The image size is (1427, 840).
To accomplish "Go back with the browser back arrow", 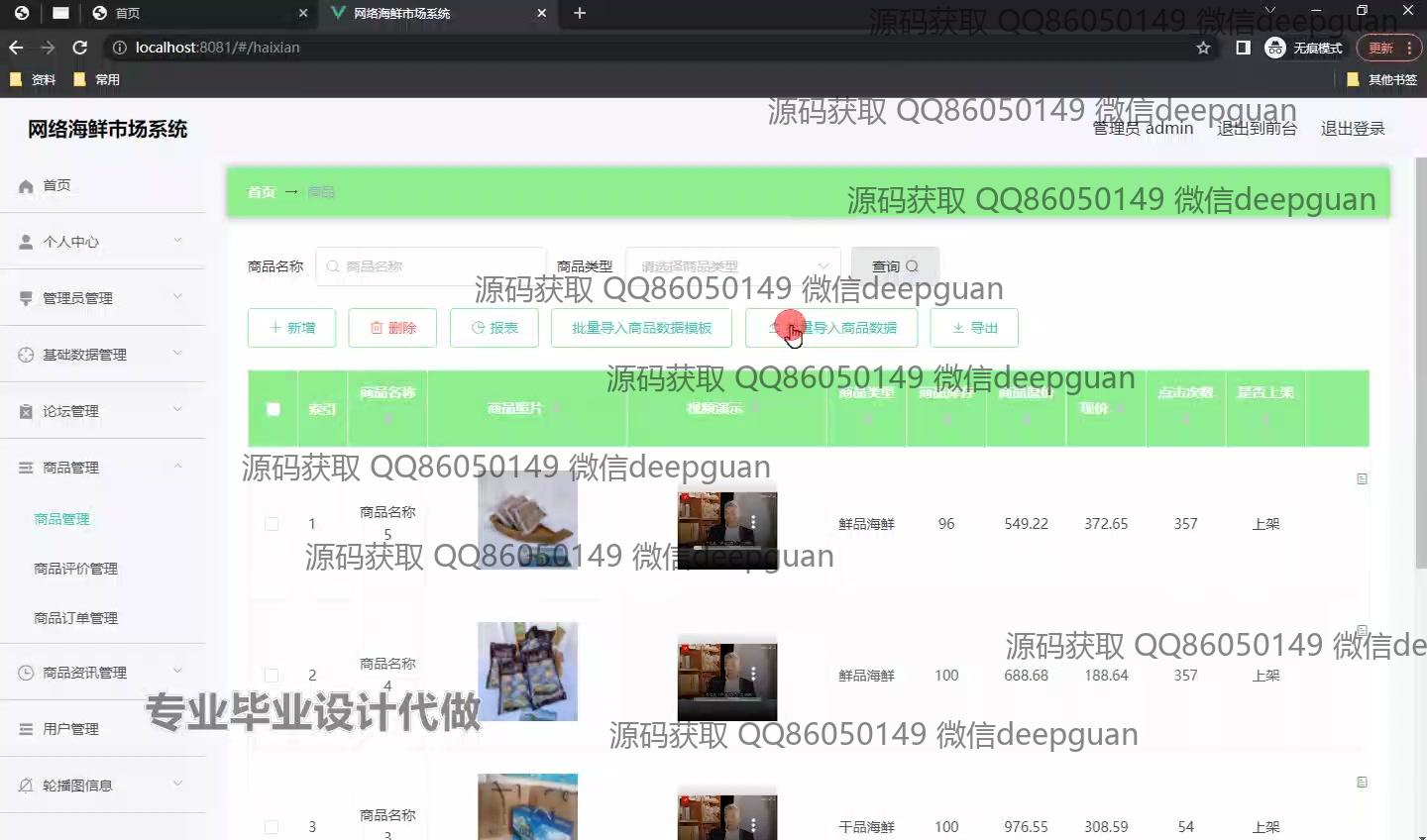I will pos(16,48).
